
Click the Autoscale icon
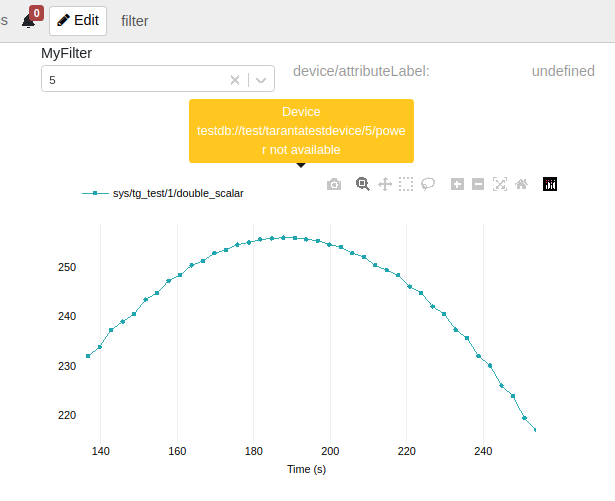500,184
